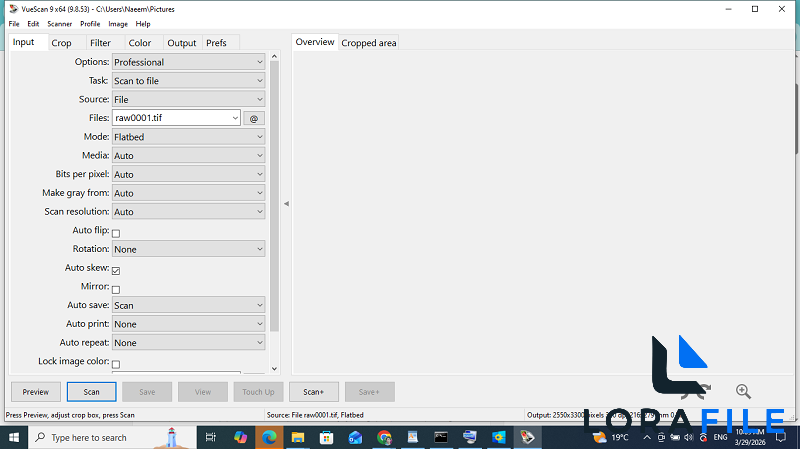Click the Scan+ button
Screen dimensions: 800x449
click(314, 392)
